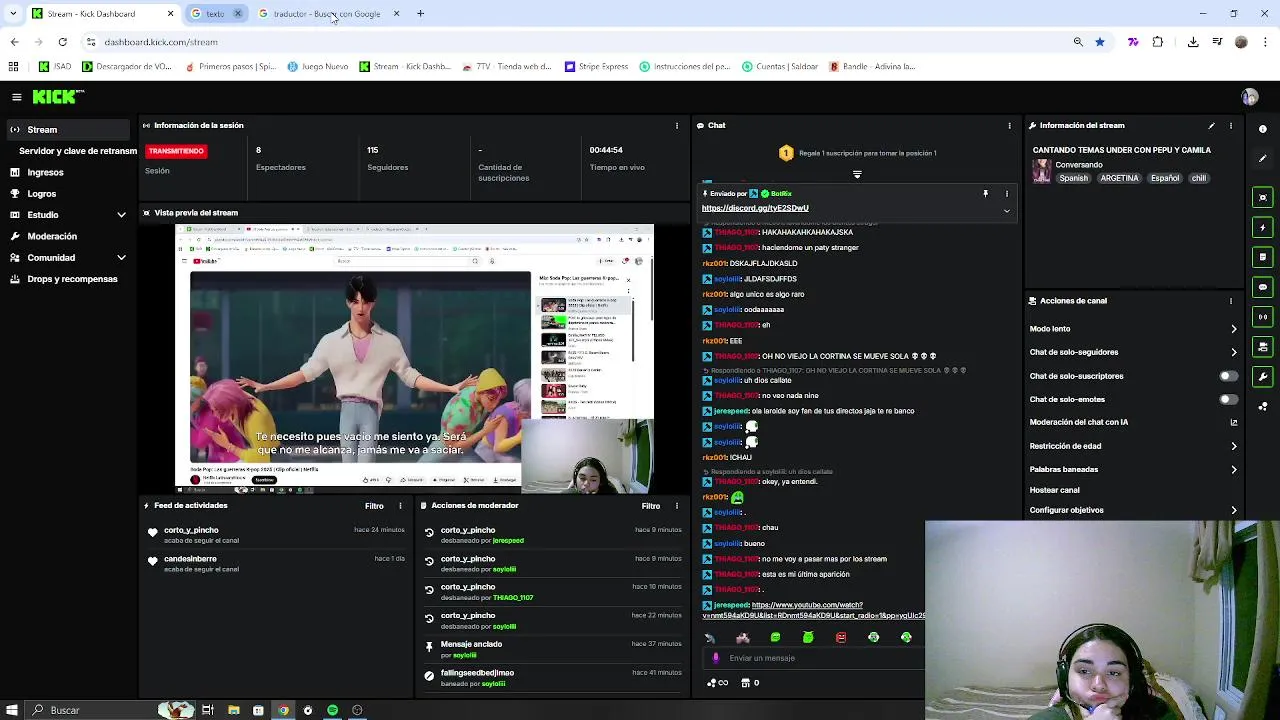The width and height of the screenshot is (1280, 720).
Task: Click the info icon in right rail
Action: point(1263,129)
